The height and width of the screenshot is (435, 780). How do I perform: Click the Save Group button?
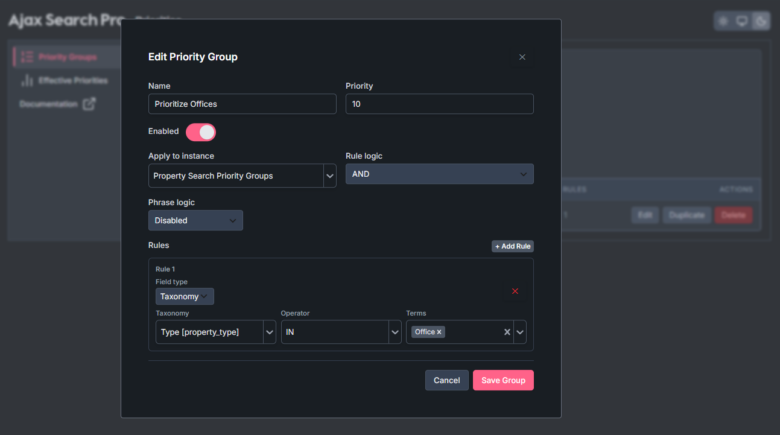tap(503, 380)
